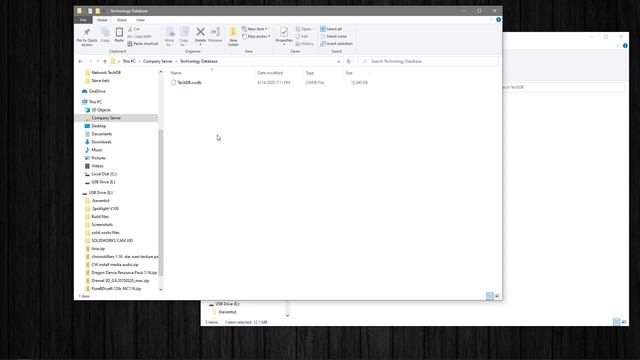
Task: Click Select all in ribbon
Action: pyautogui.click(x=331, y=29)
